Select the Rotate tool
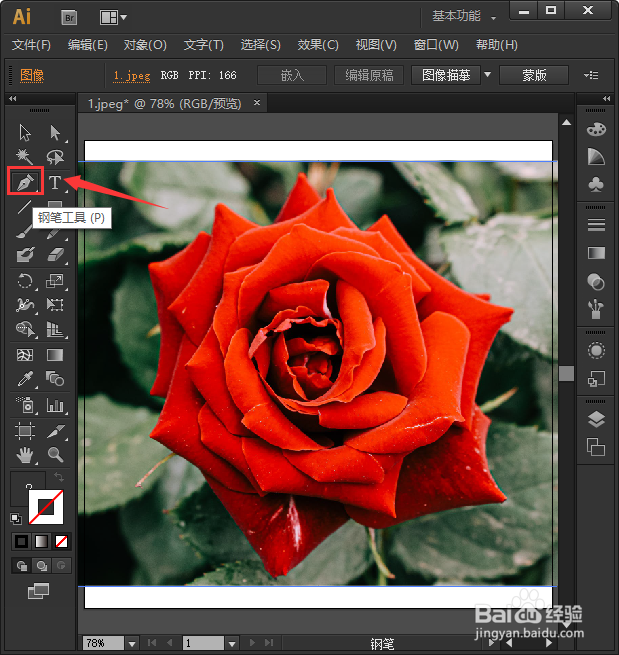Viewport: 619px width, 655px height. point(25,281)
